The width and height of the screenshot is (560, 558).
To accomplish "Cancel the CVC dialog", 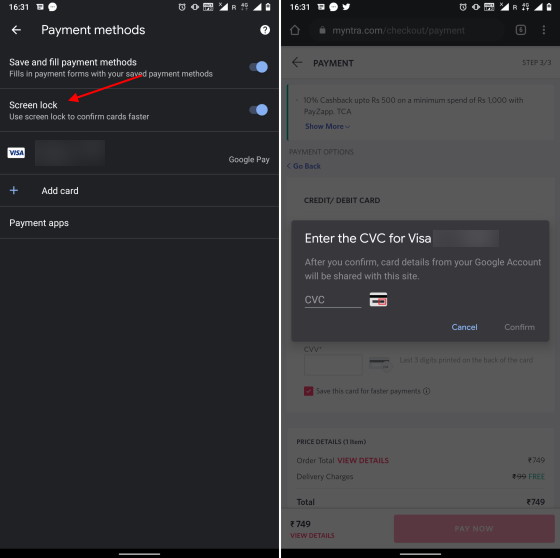I will (x=464, y=327).
